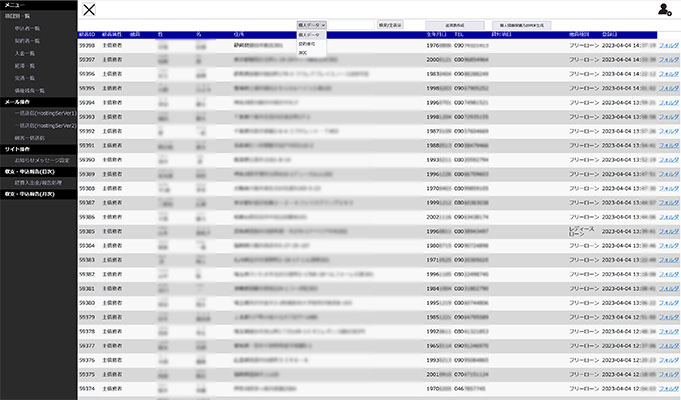
Task: Click the 顧客ID column header
Action: [x=87, y=34]
